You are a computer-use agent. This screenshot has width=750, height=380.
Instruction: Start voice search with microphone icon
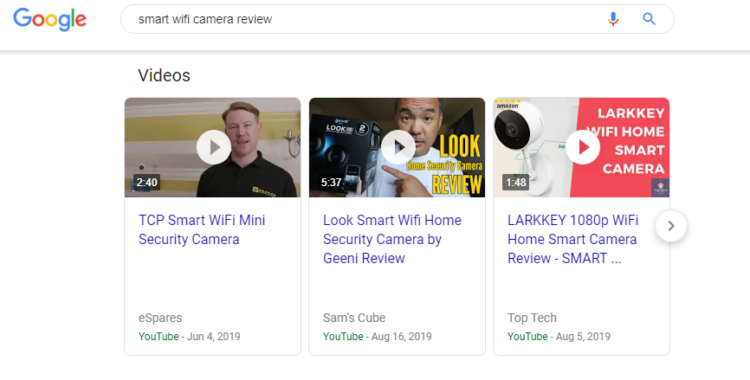point(613,19)
